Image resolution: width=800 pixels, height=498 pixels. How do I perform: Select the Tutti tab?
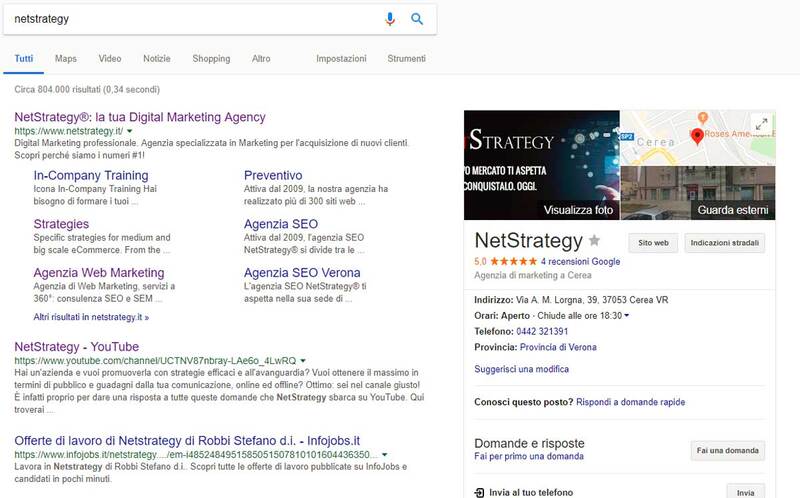point(23,58)
